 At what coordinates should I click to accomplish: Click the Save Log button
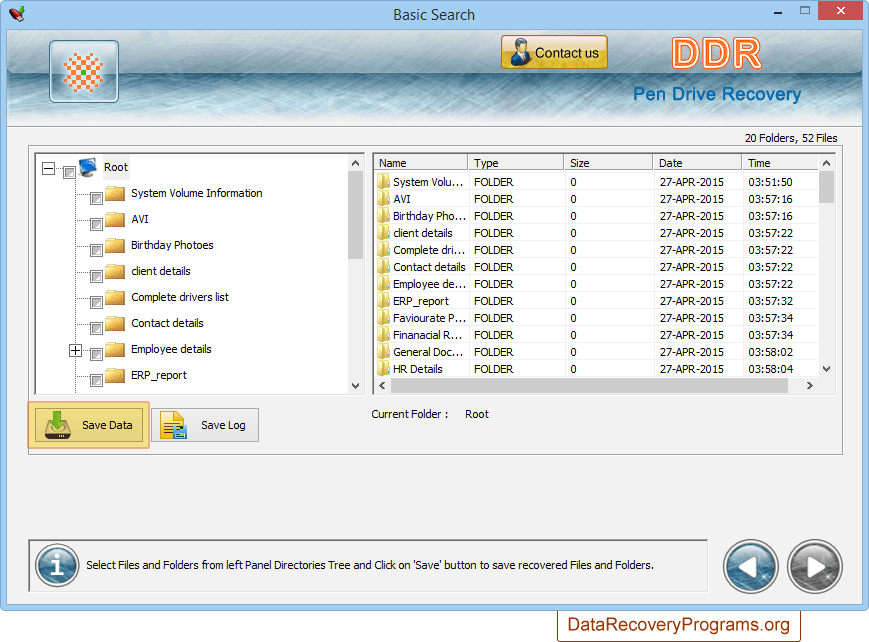(205, 425)
